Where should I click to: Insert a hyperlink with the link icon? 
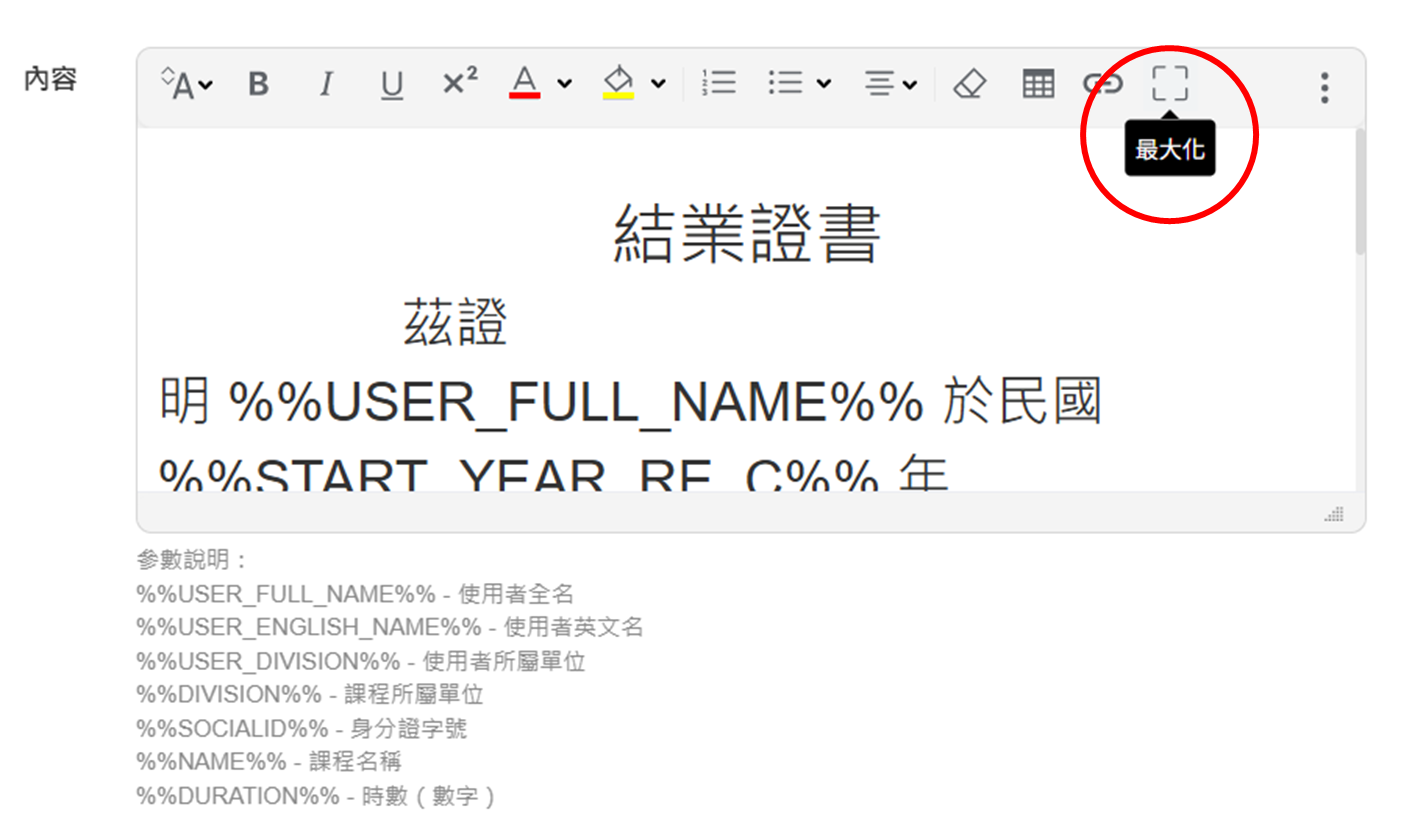click(x=1103, y=83)
